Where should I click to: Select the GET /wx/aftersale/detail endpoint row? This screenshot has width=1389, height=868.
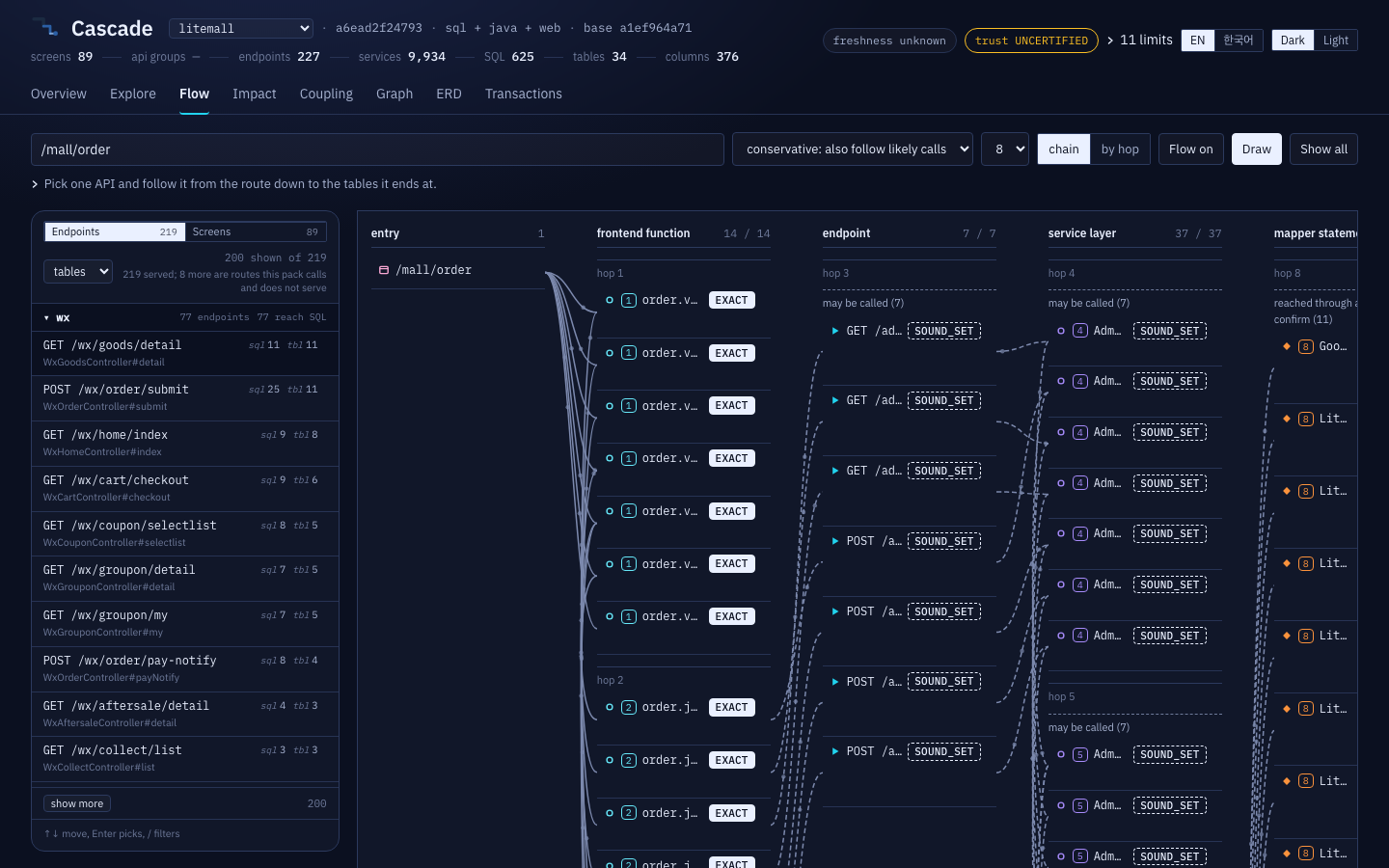(x=185, y=714)
